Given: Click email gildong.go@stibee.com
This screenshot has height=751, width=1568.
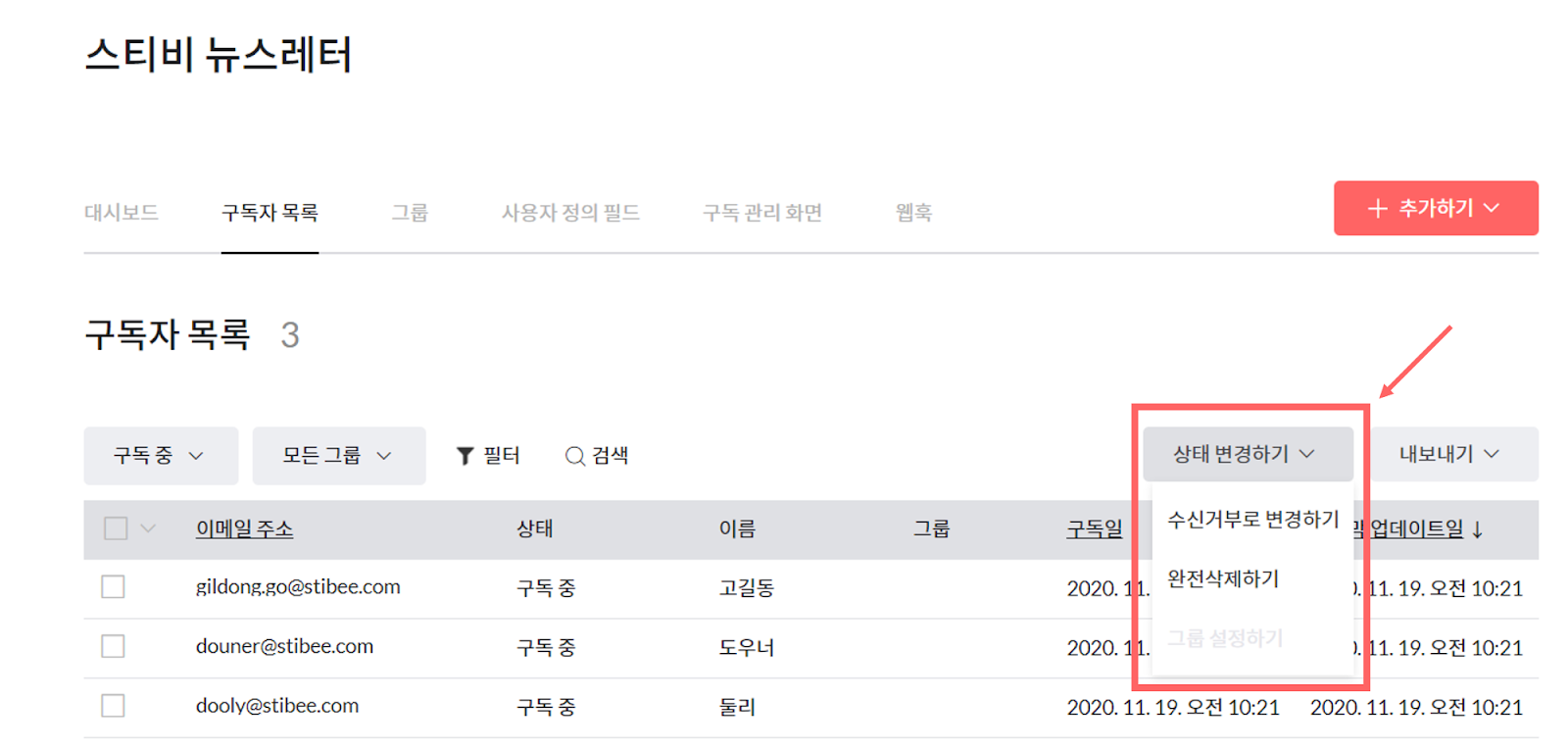Looking at the screenshot, I should [x=298, y=587].
